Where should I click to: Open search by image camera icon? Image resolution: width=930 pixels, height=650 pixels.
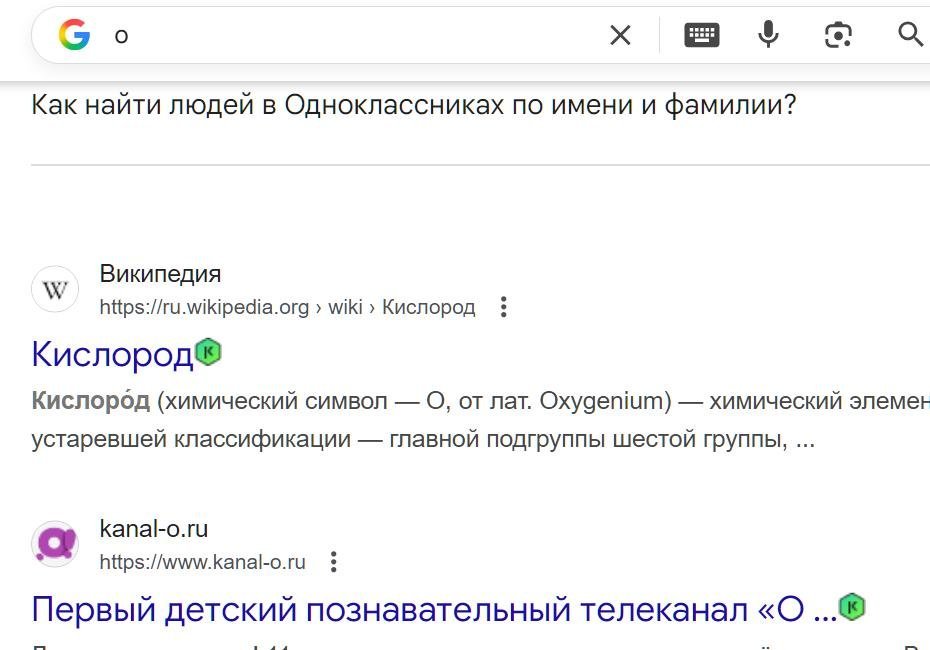coord(838,35)
